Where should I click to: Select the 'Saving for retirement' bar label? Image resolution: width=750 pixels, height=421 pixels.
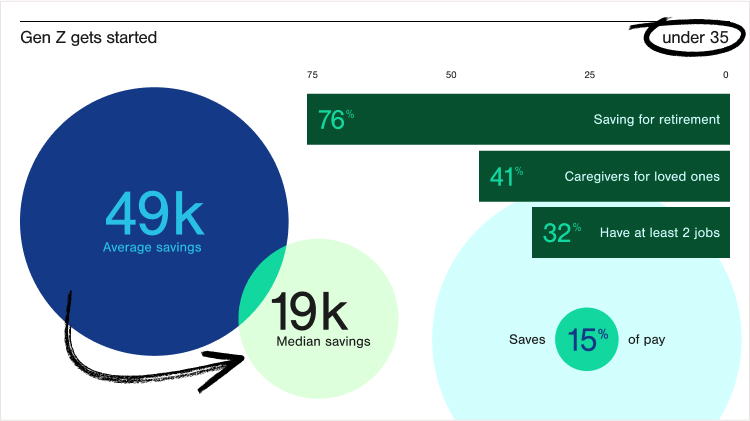[657, 119]
